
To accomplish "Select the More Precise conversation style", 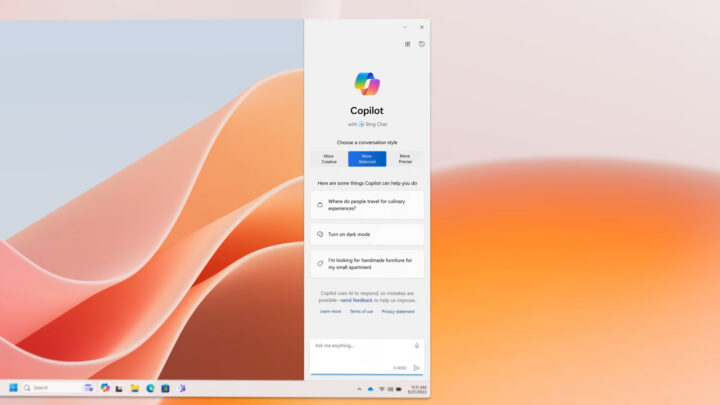I will coord(405,158).
